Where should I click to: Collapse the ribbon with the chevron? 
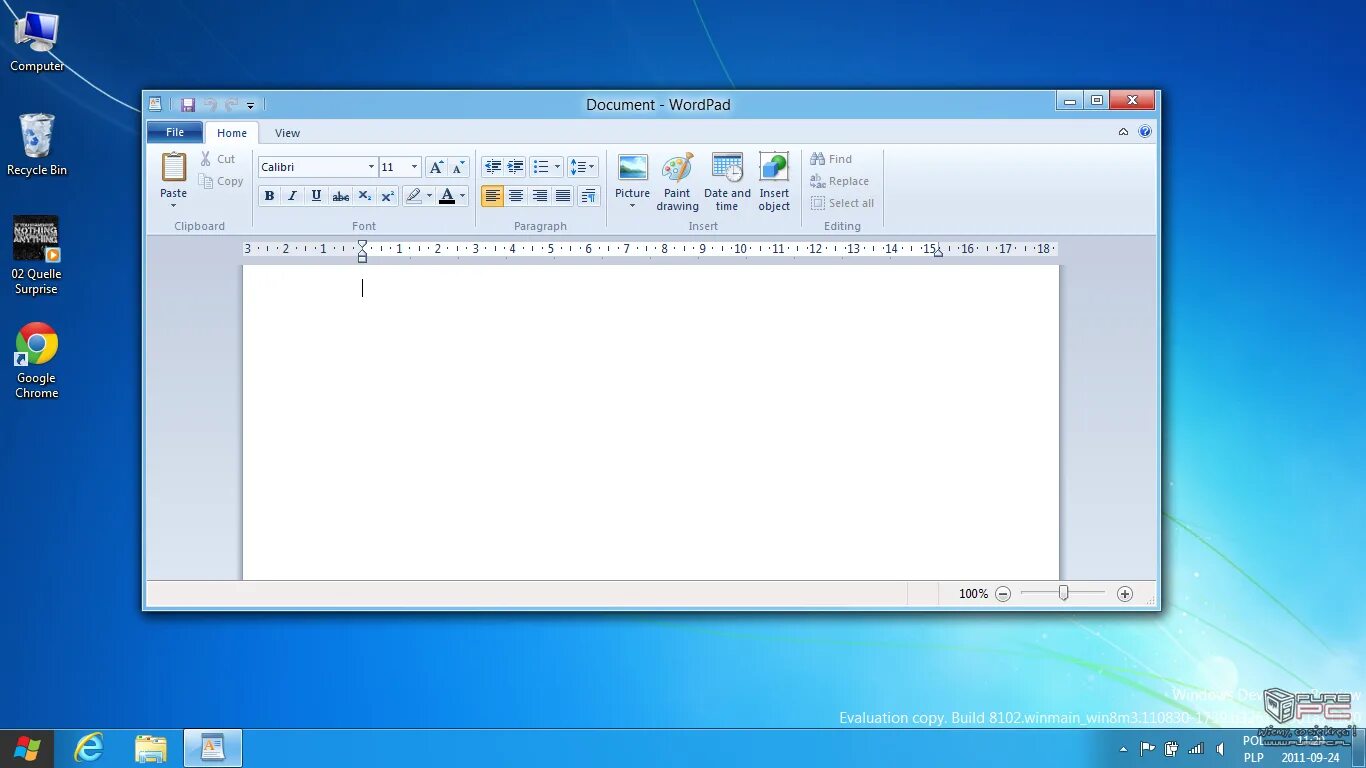tap(1123, 132)
